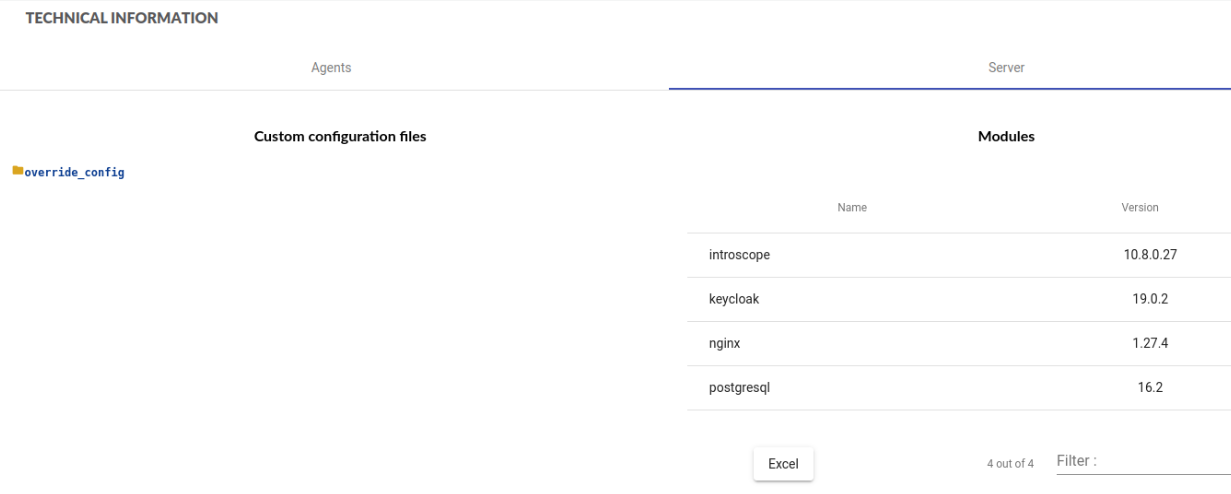The width and height of the screenshot is (1231, 494).
Task: Sort modules by the Version column header
Action: (1140, 208)
